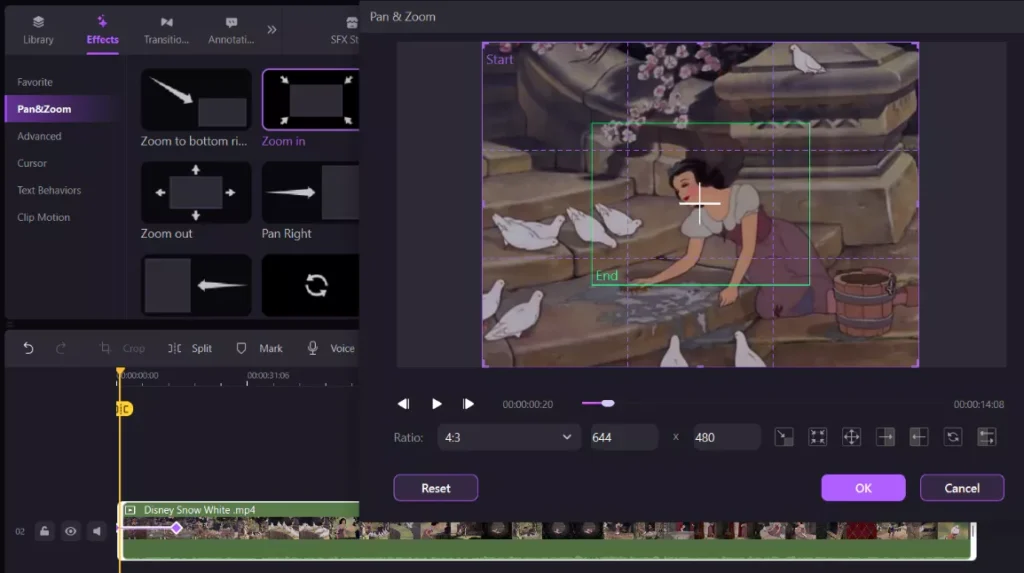The width and height of the screenshot is (1024, 573).
Task: Click the pan zoom keyframe diamond on clip
Action: pyautogui.click(x=176, y=528)
